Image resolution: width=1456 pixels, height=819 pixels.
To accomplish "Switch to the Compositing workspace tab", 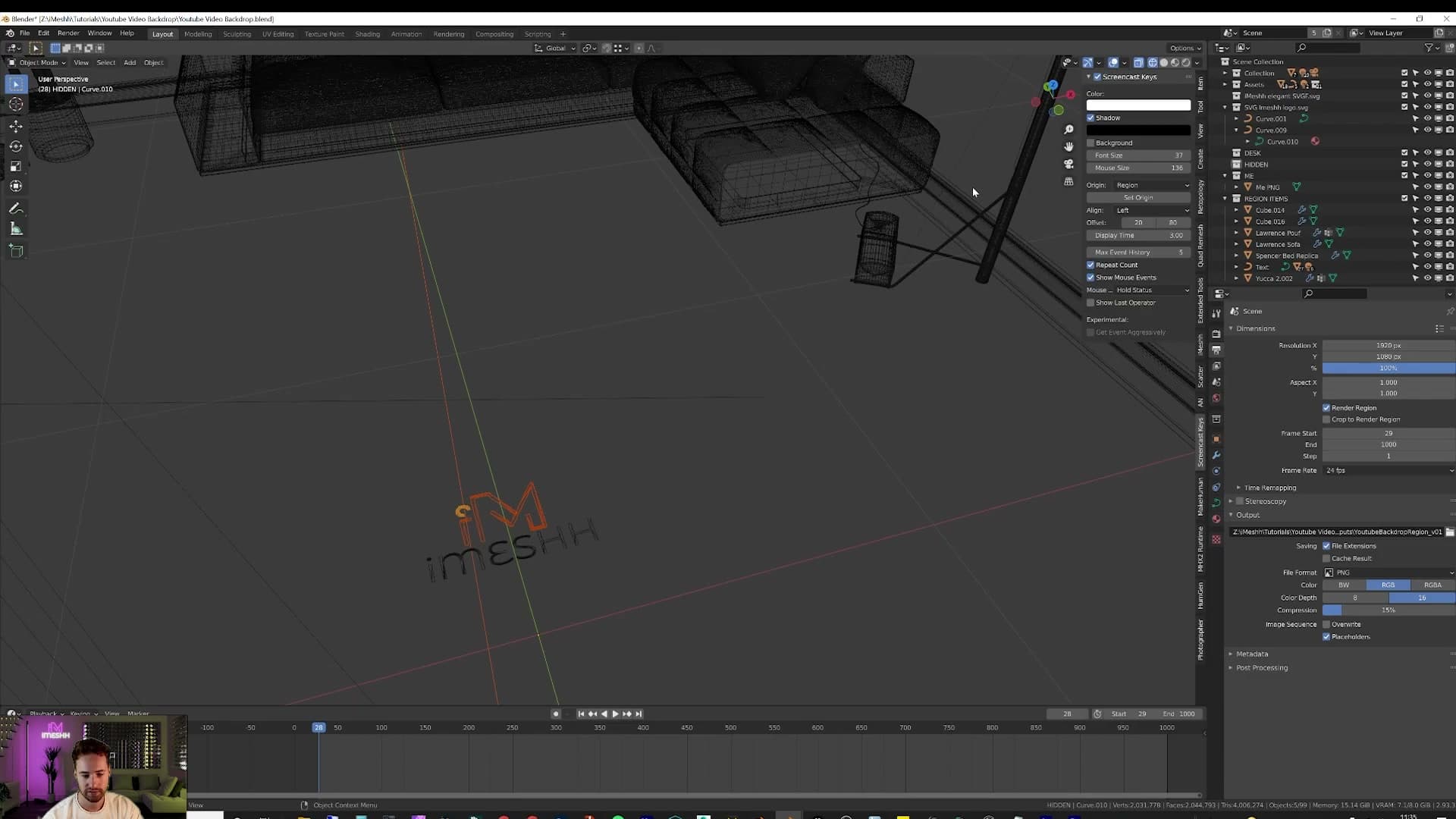I will coord(494,34).
